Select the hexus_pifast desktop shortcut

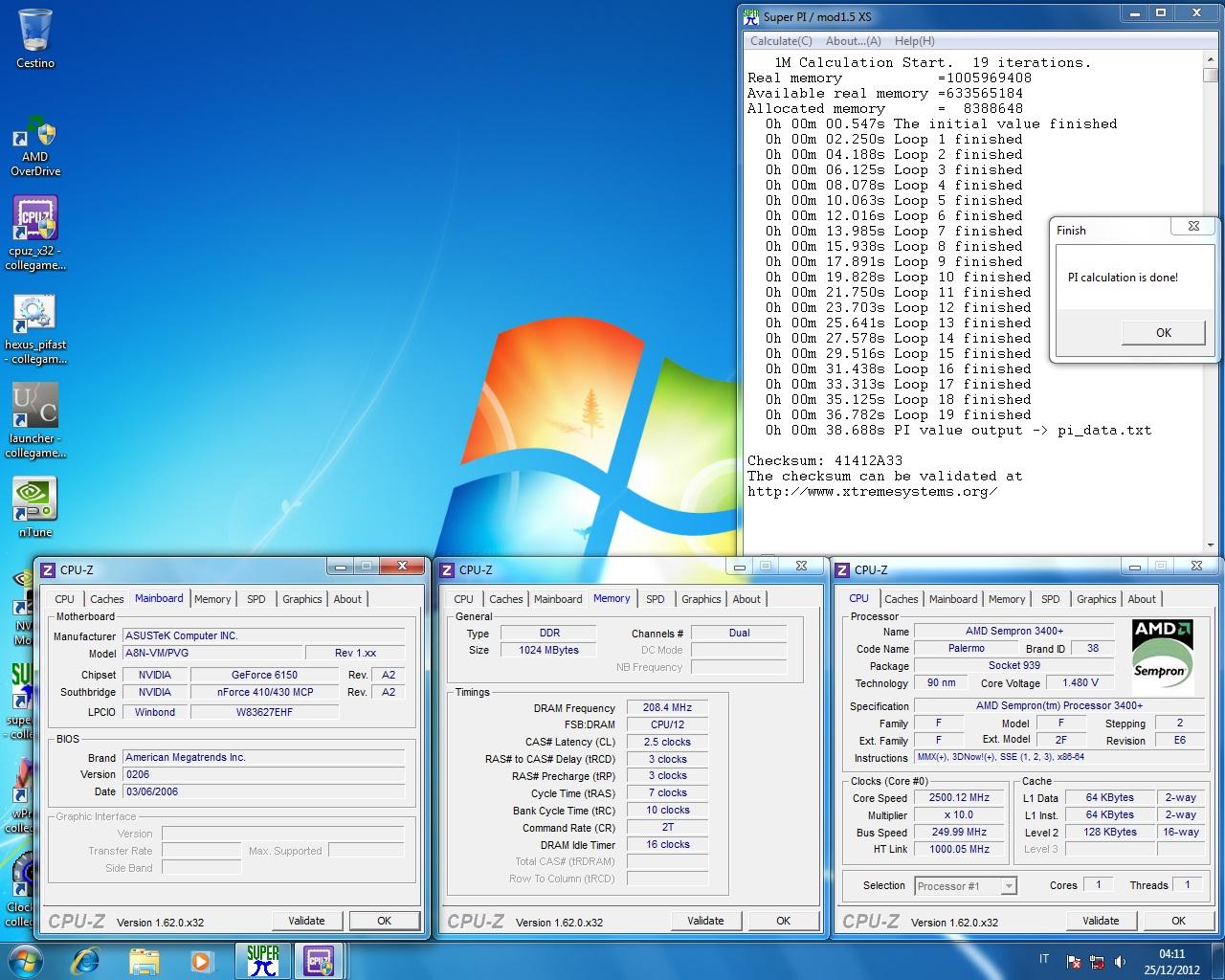pyautogui.click(x=35, y=328)
